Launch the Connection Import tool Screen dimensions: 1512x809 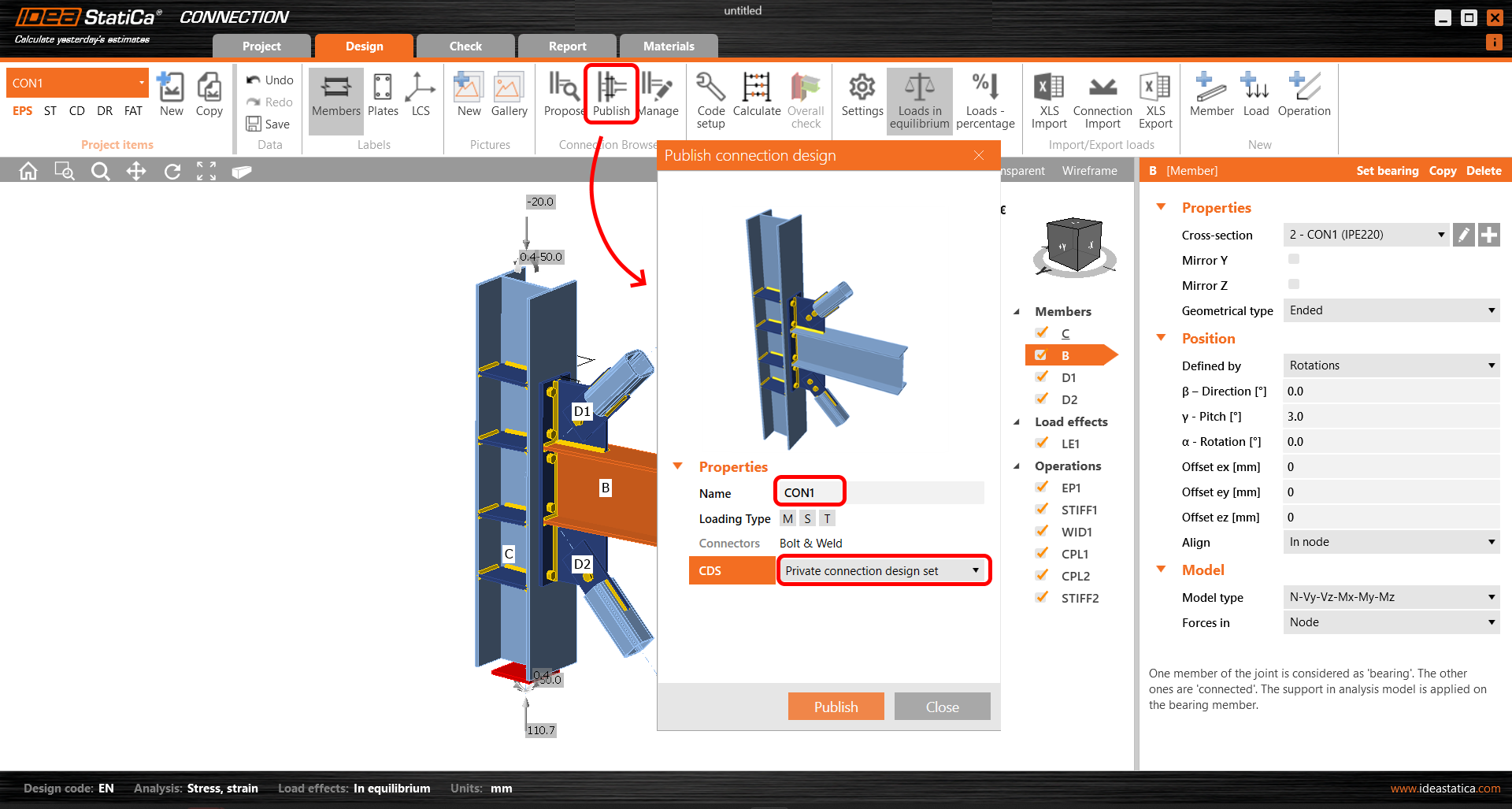coord(1102,98)
